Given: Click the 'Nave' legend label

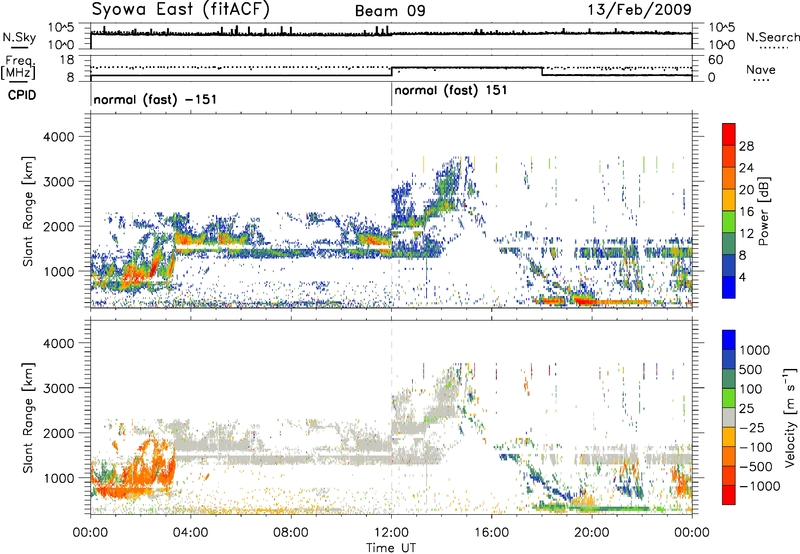Looking at the screenshot, I should point(761,70).
